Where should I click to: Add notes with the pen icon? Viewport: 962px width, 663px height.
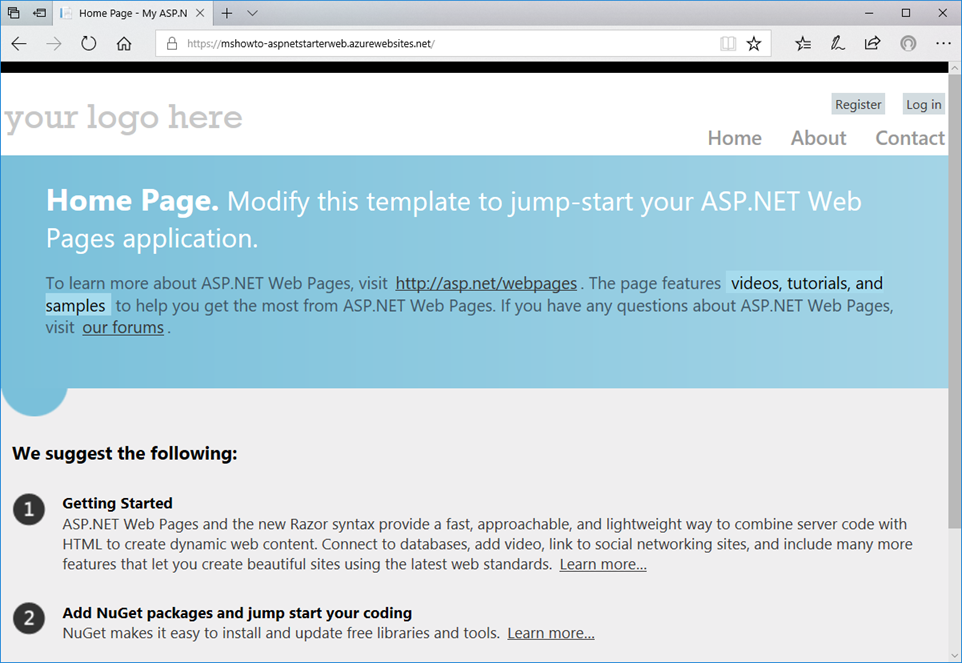pos(837,44)
